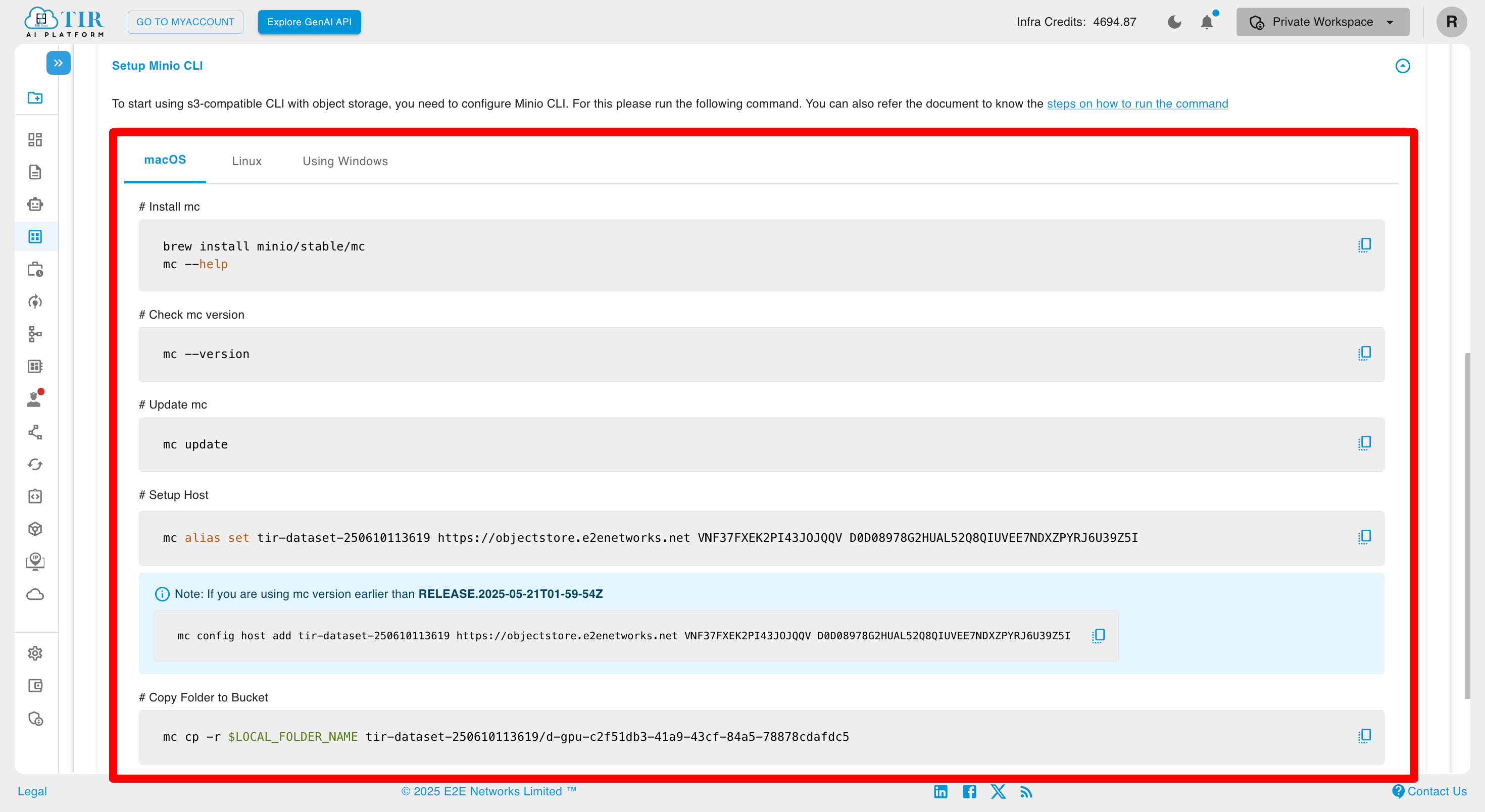
Task: Open the shield security icon in sidebar
Action: (x=35, y=718)
